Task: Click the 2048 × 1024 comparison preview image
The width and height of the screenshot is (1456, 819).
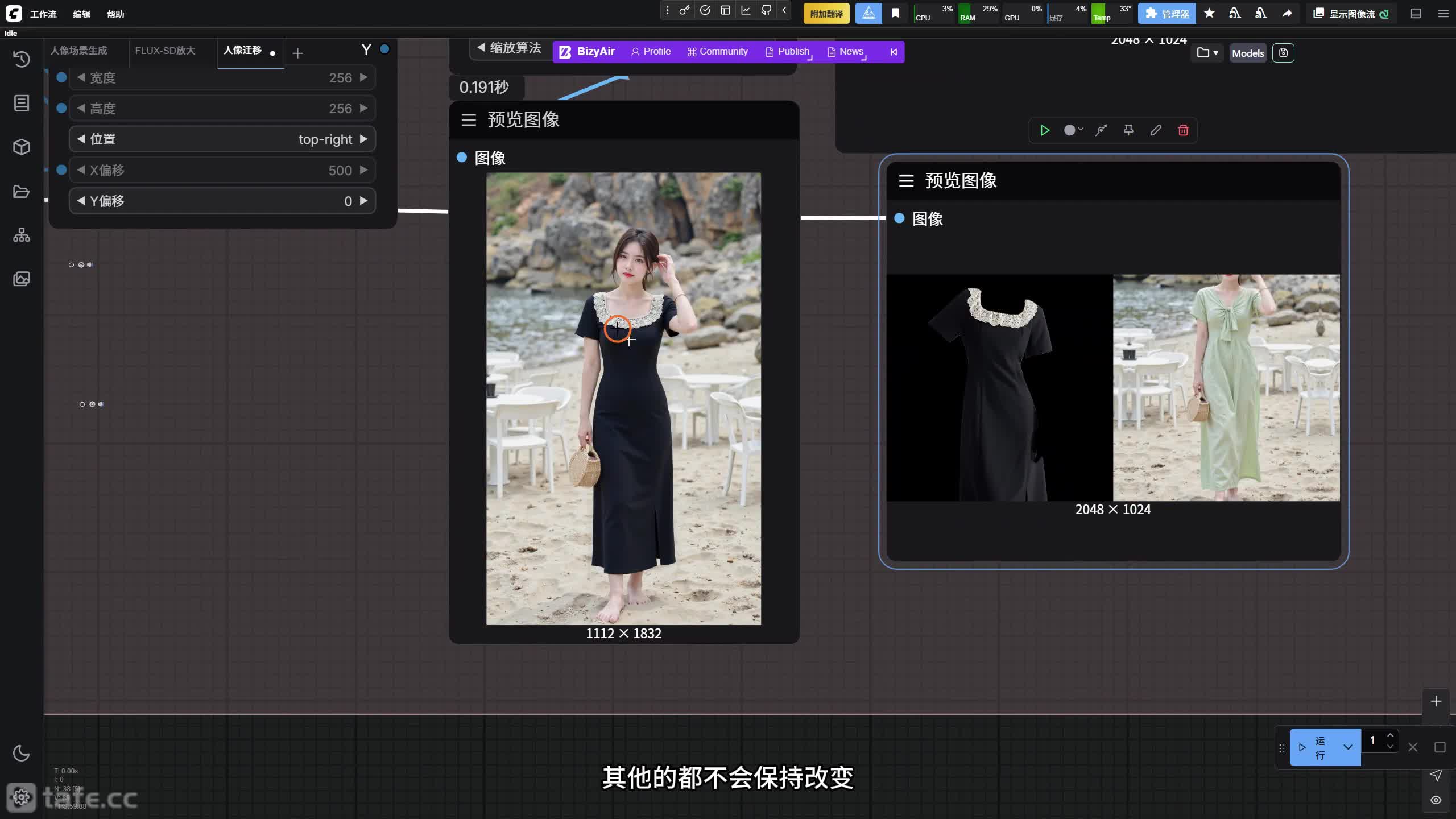Action: click(1113, 387)
